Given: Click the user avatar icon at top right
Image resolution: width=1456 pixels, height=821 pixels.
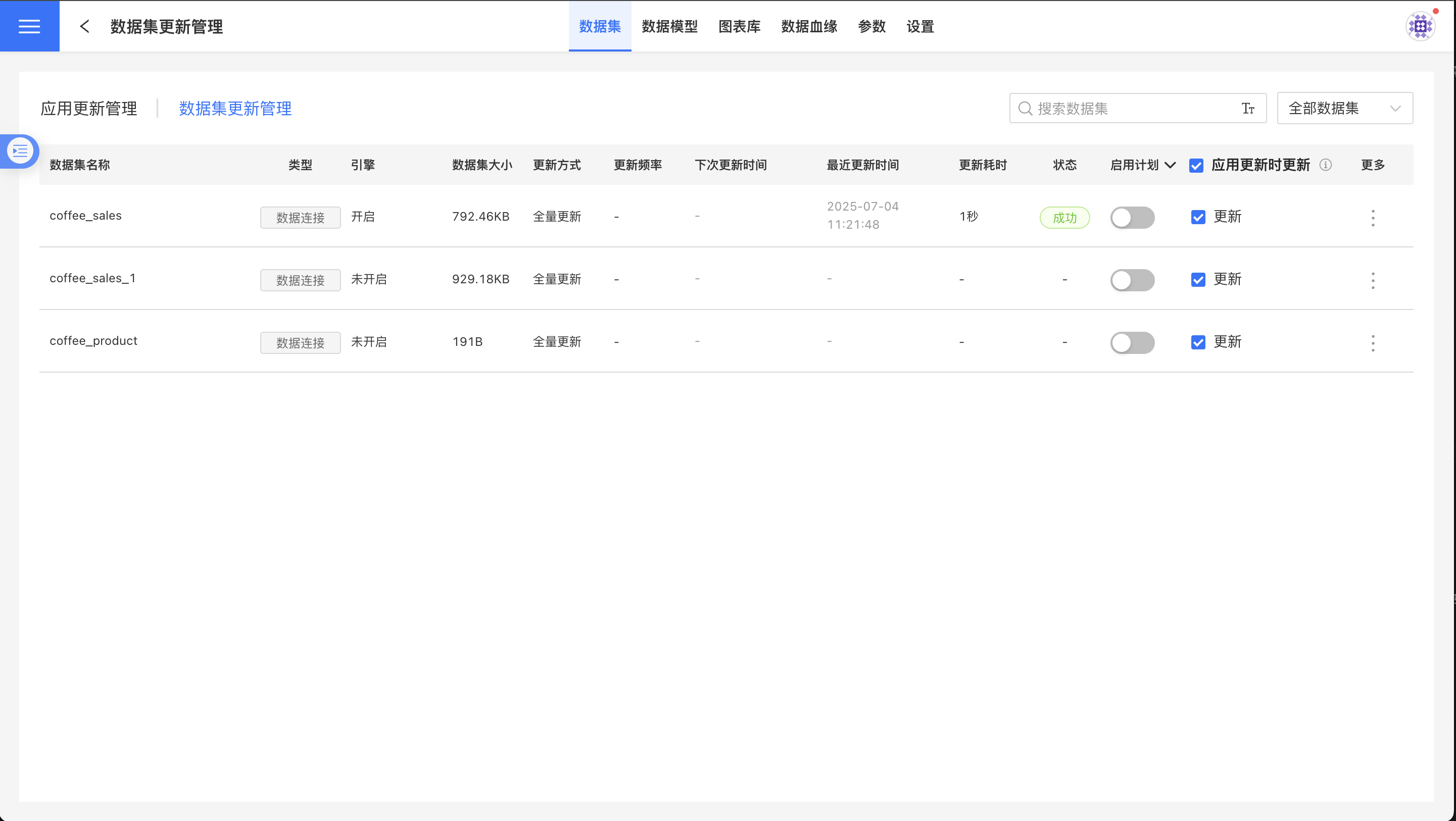Looking at the screenshot, I should (1420, 26).
